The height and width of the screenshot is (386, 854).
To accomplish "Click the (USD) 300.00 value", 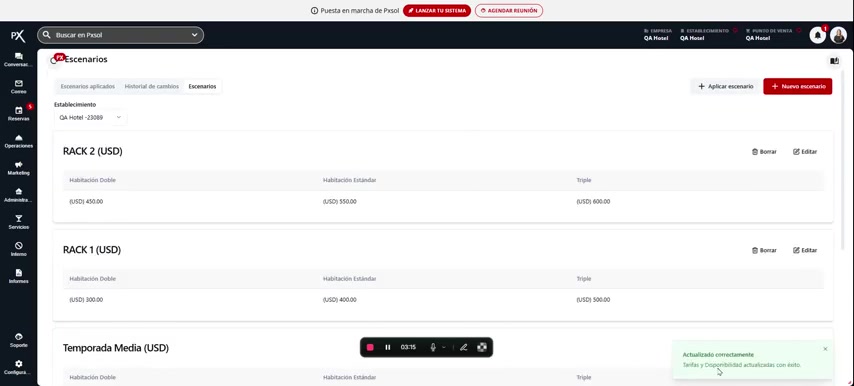I will pyautogui.click(x=86, y=300).
